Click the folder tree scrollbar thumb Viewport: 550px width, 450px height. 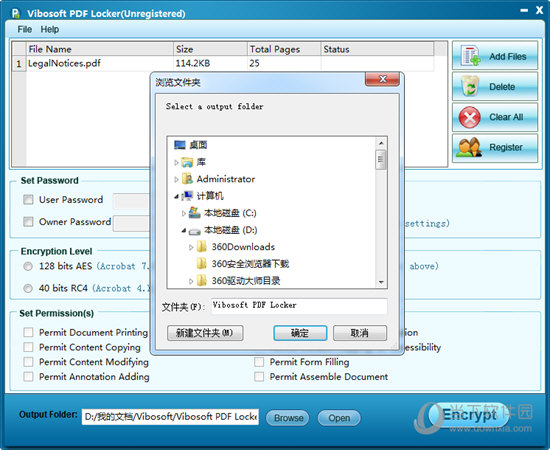point(381,160)
